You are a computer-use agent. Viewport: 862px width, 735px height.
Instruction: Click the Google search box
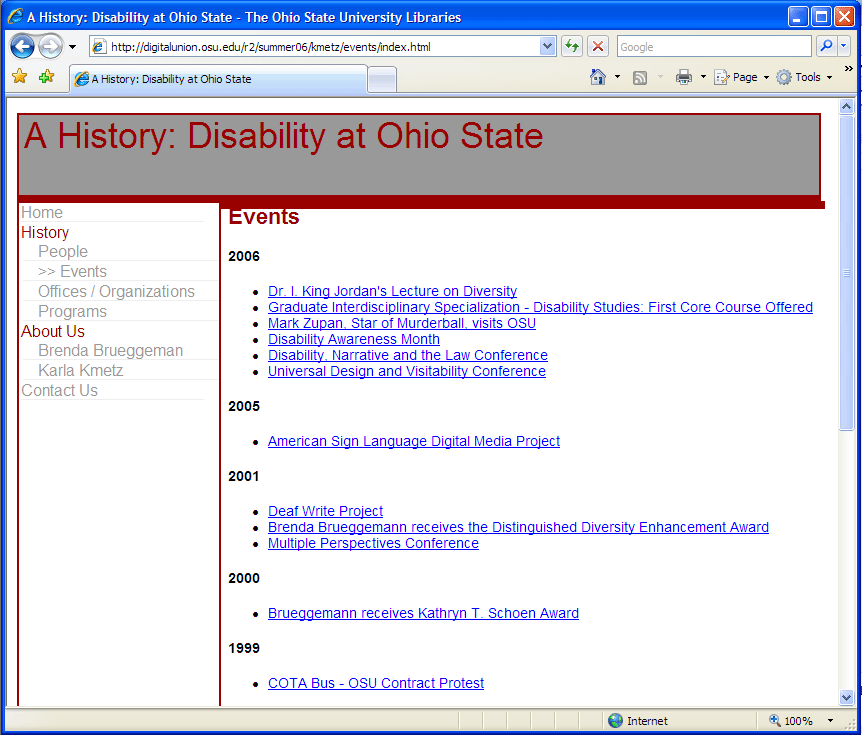[x=714, y=47]
